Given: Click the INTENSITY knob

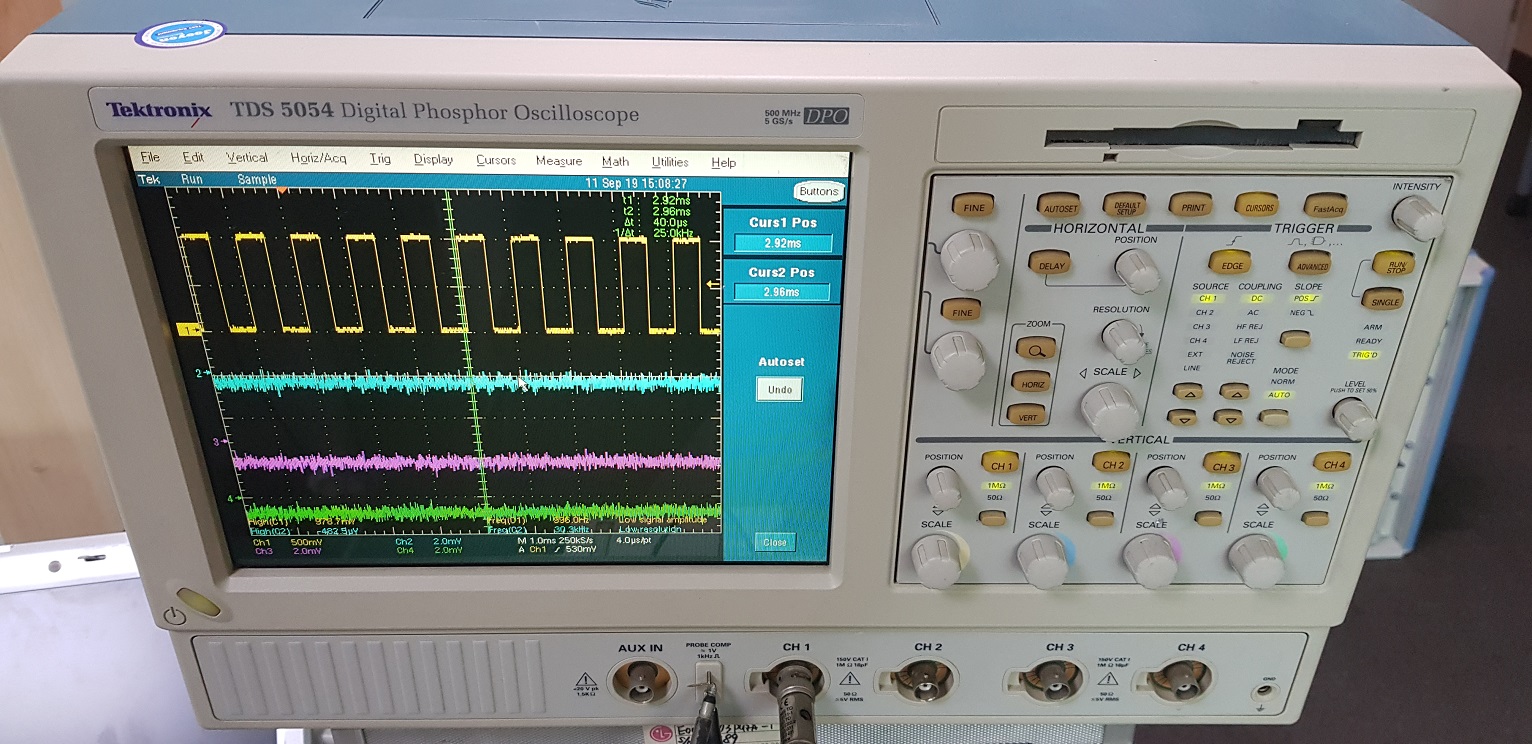Looking at the screenshot, I should coord(1418,218).
